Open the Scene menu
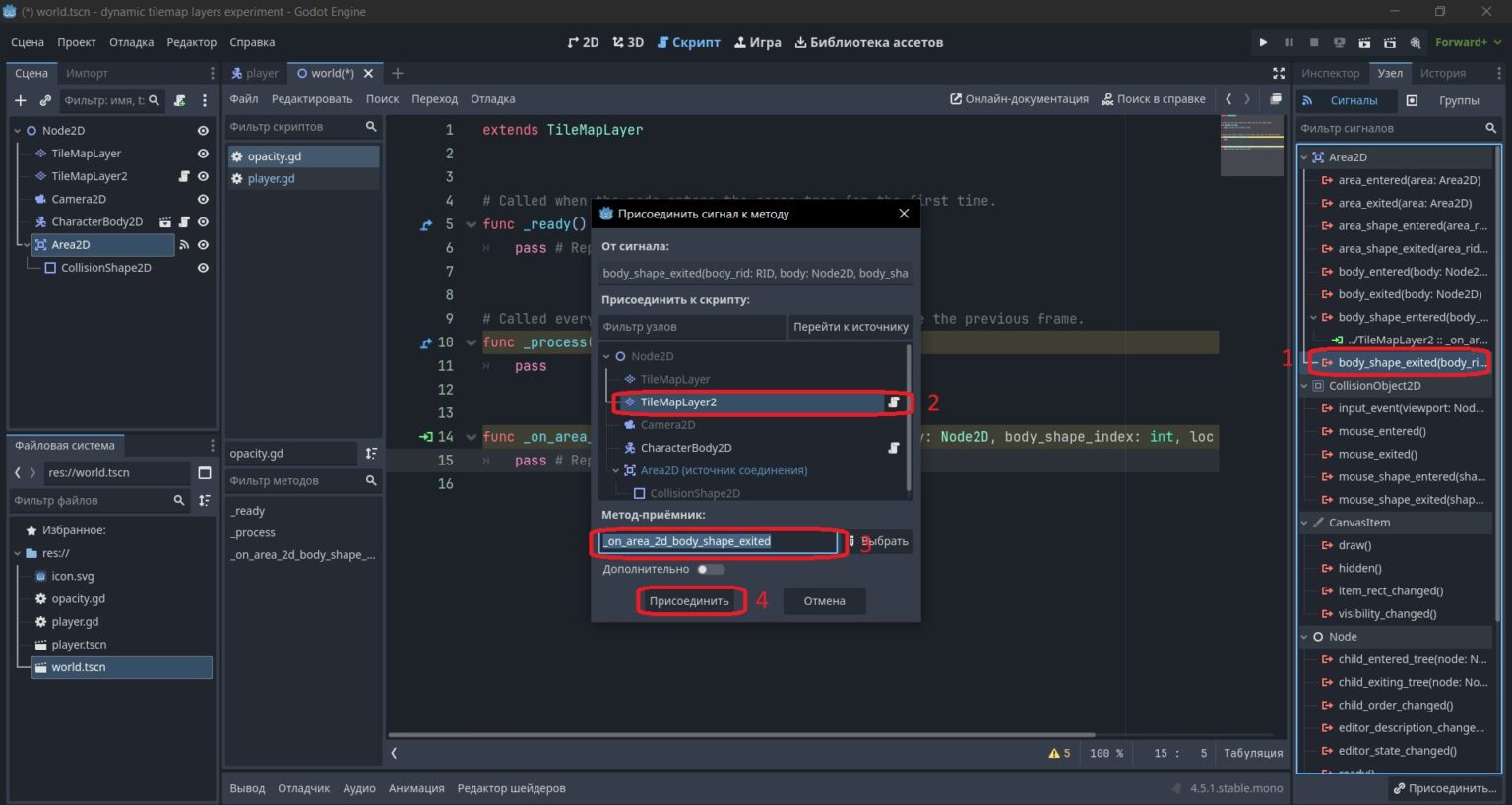Screen dimensions: 1512x805 [28, 42]
